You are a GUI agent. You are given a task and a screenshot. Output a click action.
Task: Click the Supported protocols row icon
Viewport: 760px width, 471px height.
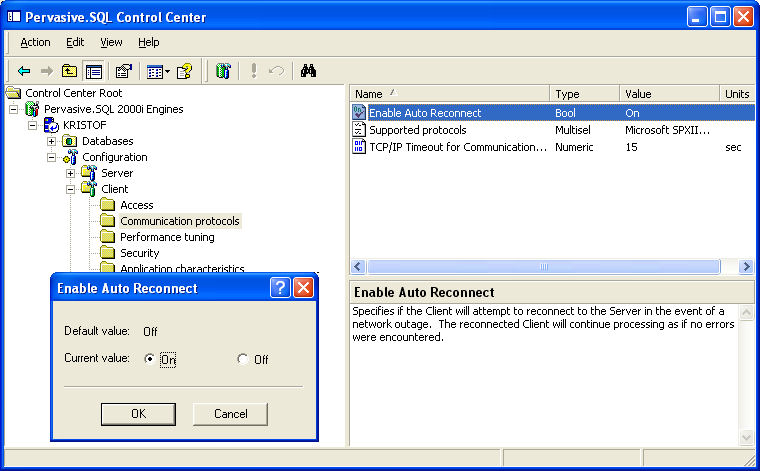coord(359,129)
